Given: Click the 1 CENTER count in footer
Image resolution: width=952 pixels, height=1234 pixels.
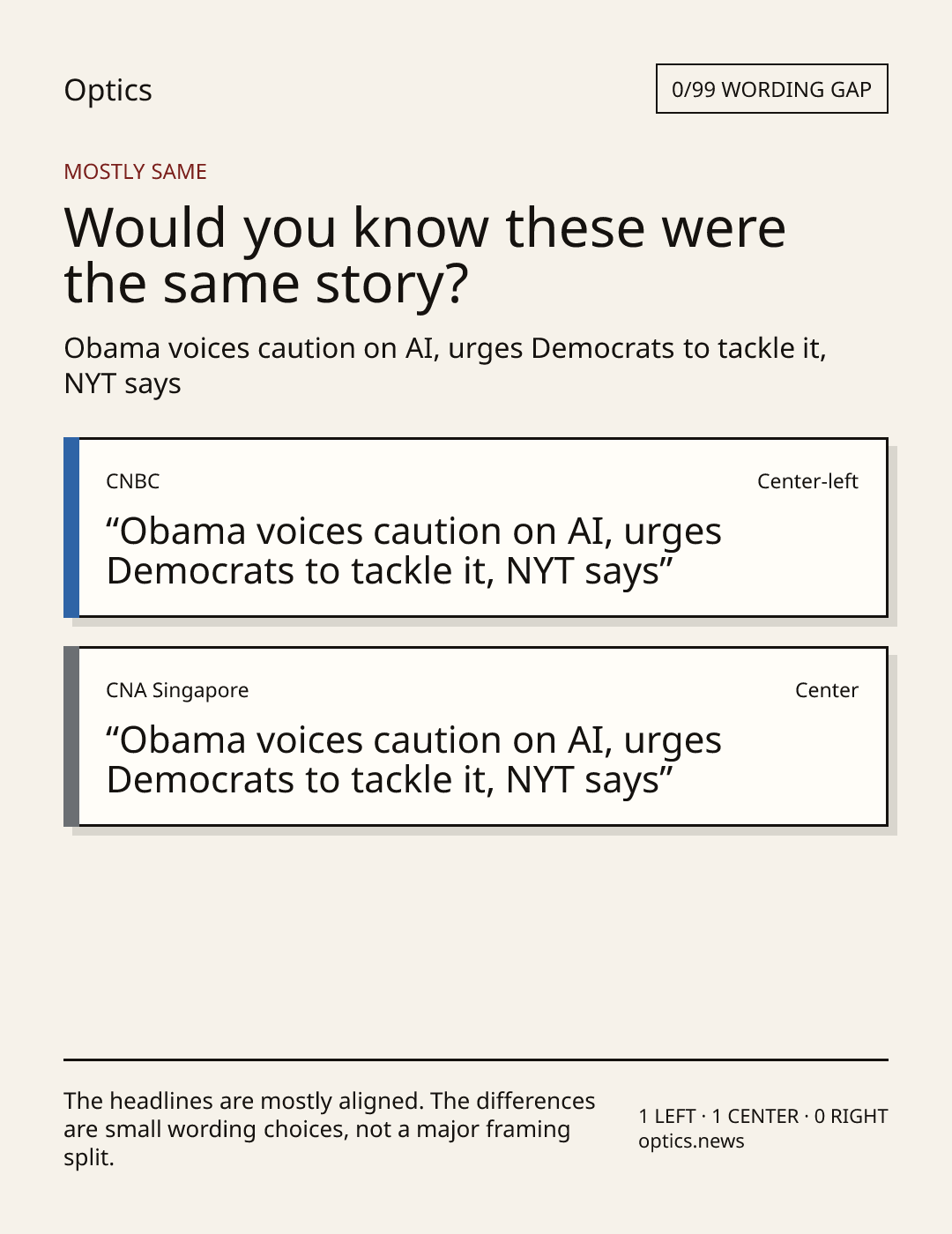Looking at the screenshot, I should [755, 1117].
